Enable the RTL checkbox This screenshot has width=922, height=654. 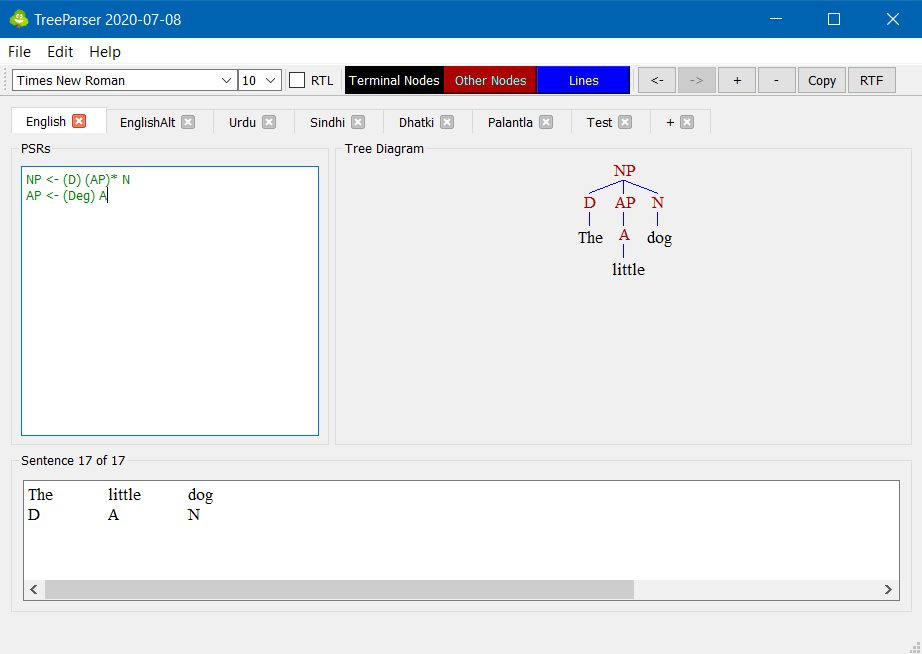(x=297, y=81)
